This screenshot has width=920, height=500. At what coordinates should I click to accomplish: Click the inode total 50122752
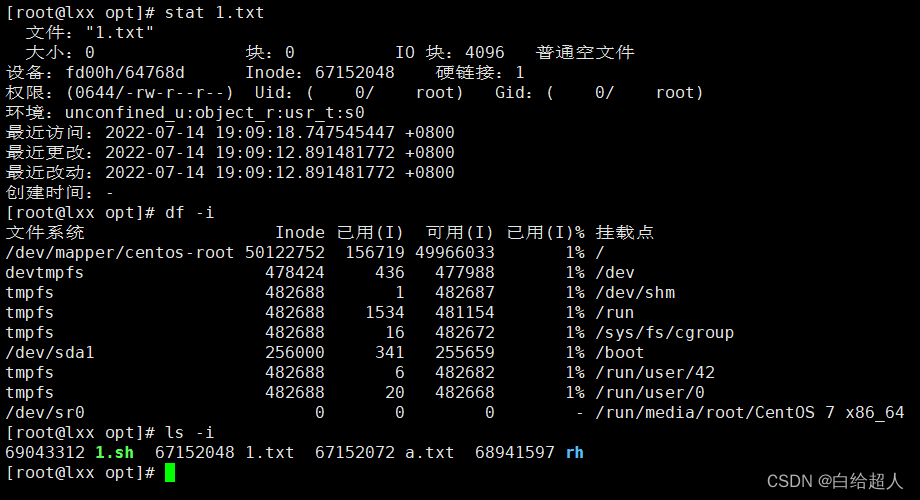[285, 252]
